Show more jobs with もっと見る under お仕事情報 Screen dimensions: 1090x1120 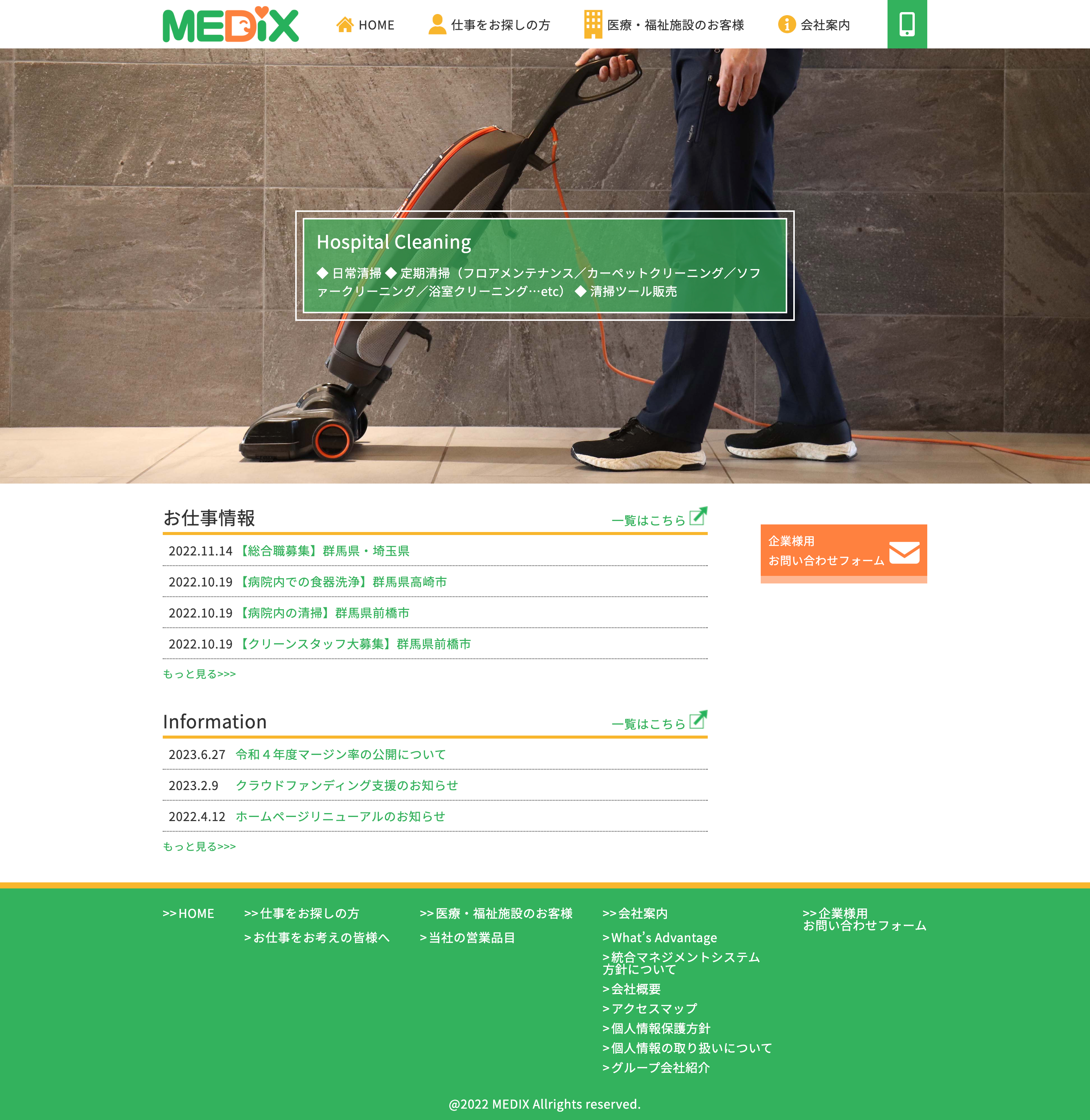tap(199, 674)
